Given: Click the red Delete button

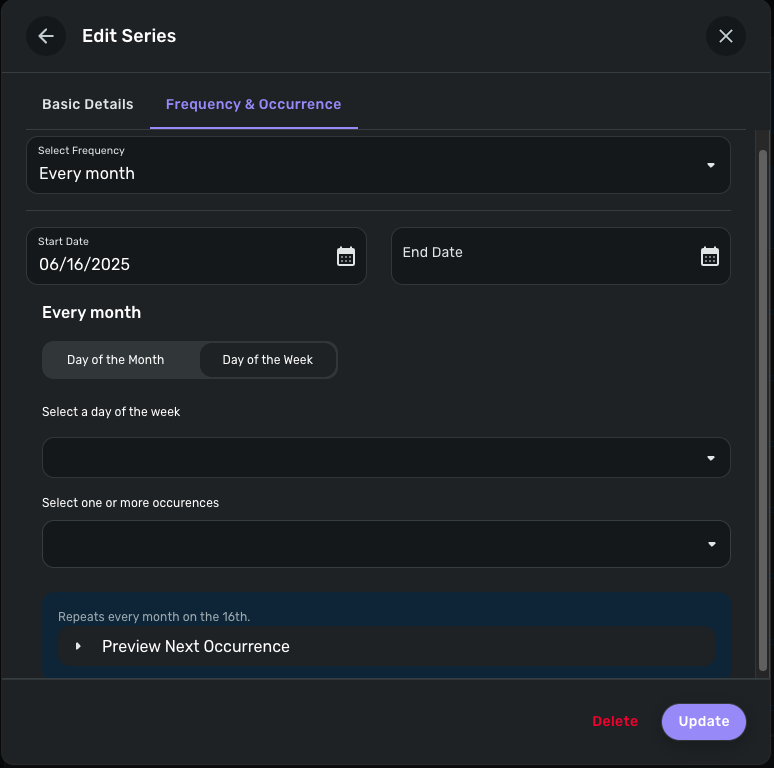Looking at the screenshot, I should [x=615, y=721].
